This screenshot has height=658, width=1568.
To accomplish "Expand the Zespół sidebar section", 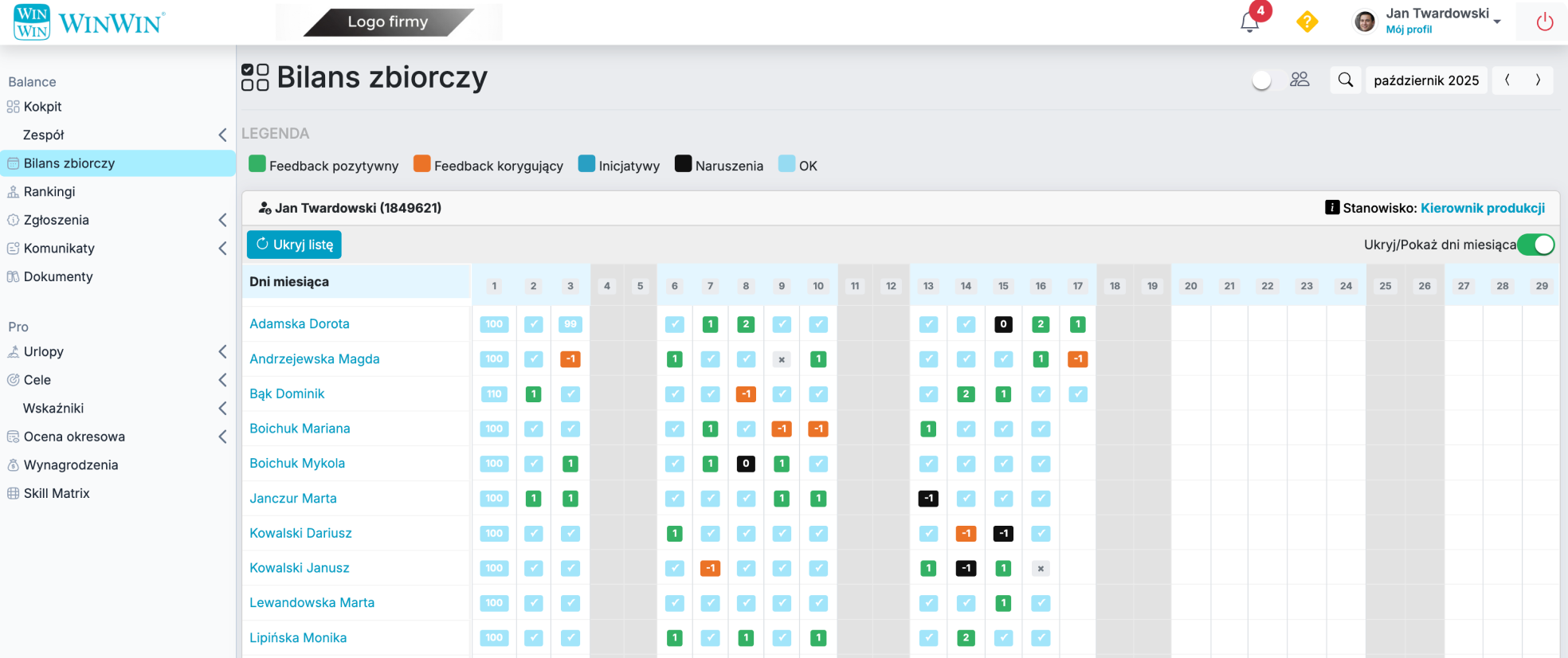I will point(222,135).
